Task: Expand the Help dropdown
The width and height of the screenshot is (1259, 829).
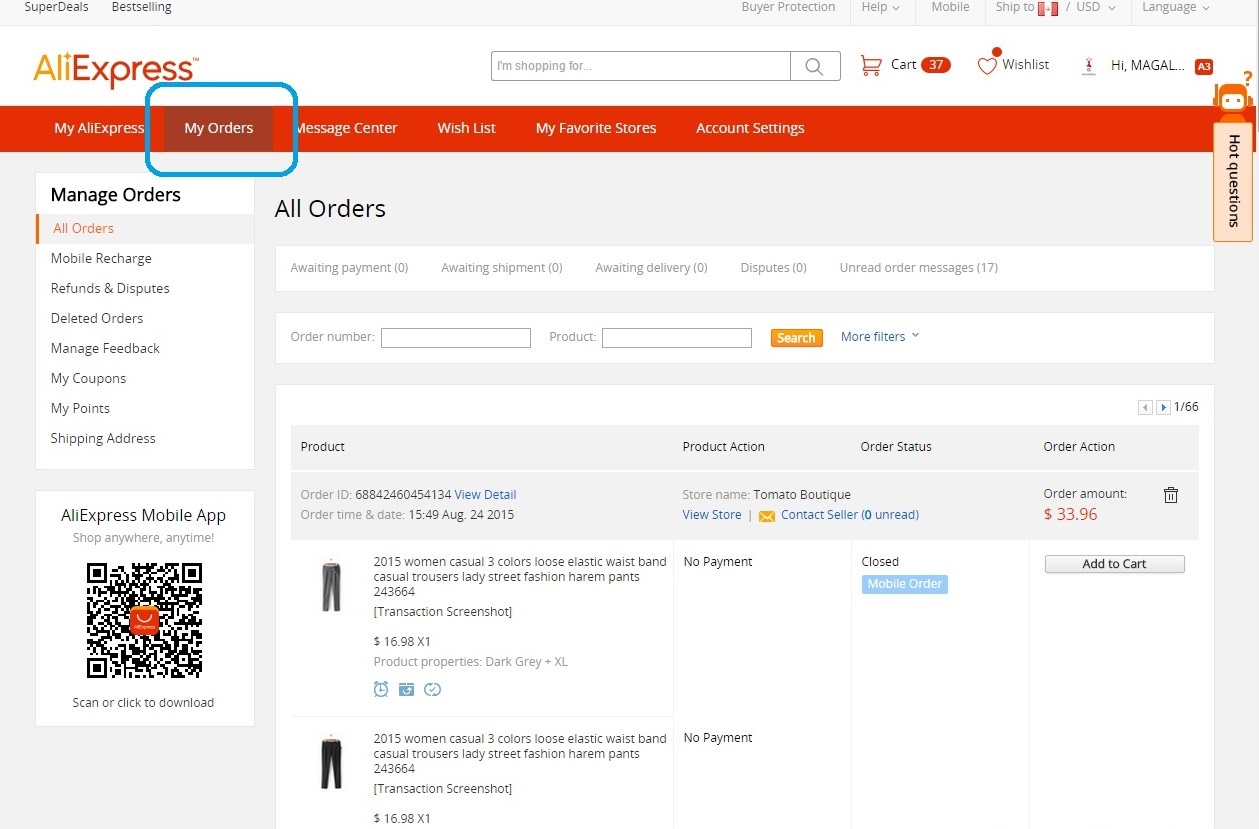Action: point(880,7)
